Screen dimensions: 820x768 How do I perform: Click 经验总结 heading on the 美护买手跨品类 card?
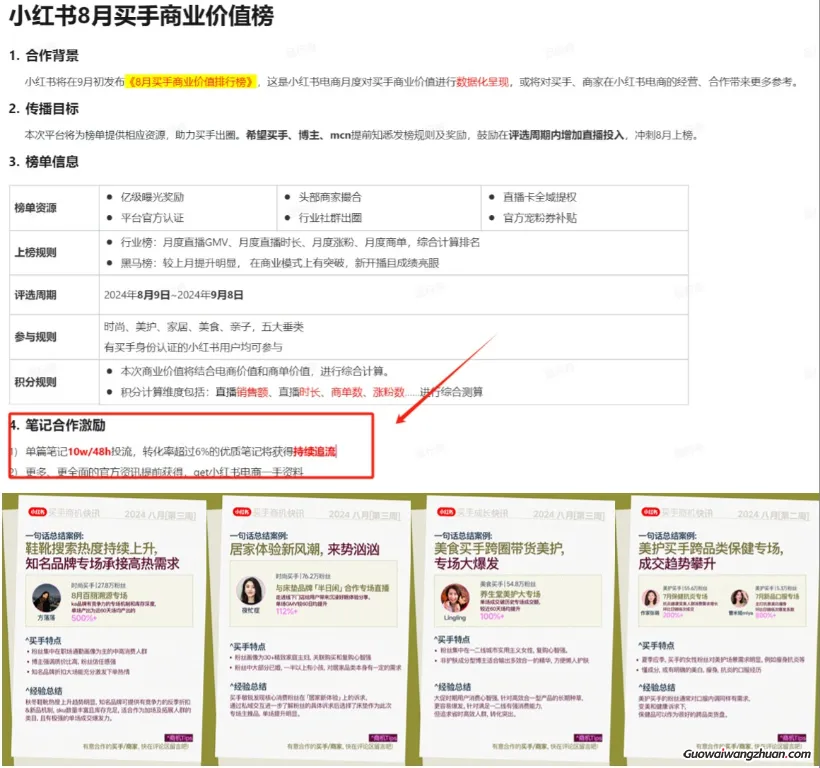(657, 687)
